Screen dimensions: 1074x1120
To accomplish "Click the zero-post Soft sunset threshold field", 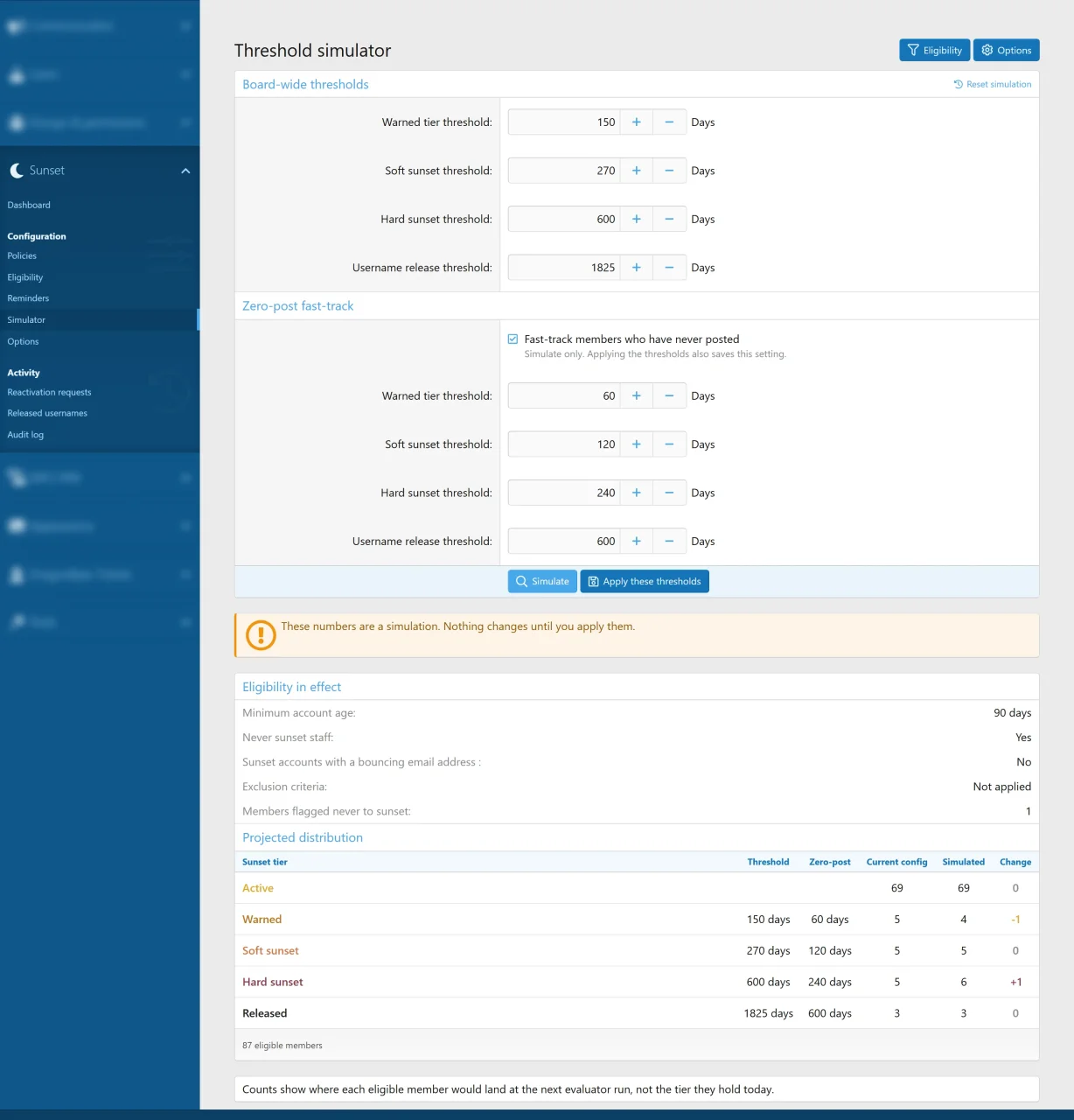I will click(564, 444).
